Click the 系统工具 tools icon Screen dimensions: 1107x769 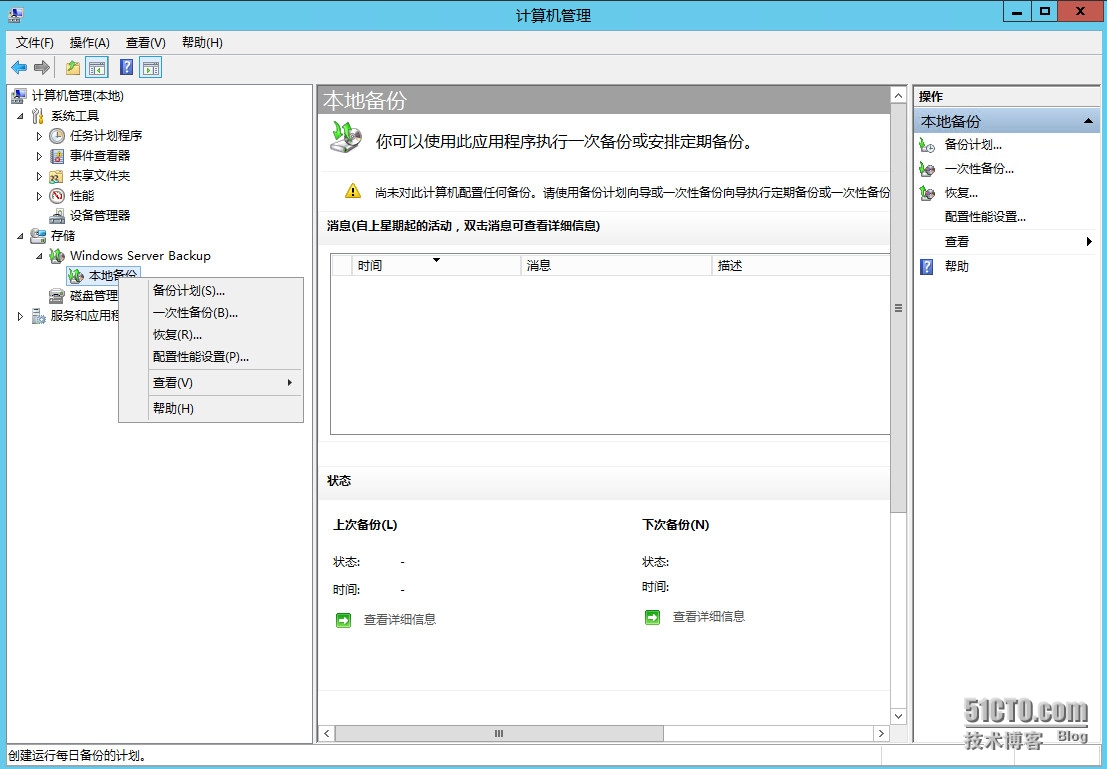coord(38,116)
